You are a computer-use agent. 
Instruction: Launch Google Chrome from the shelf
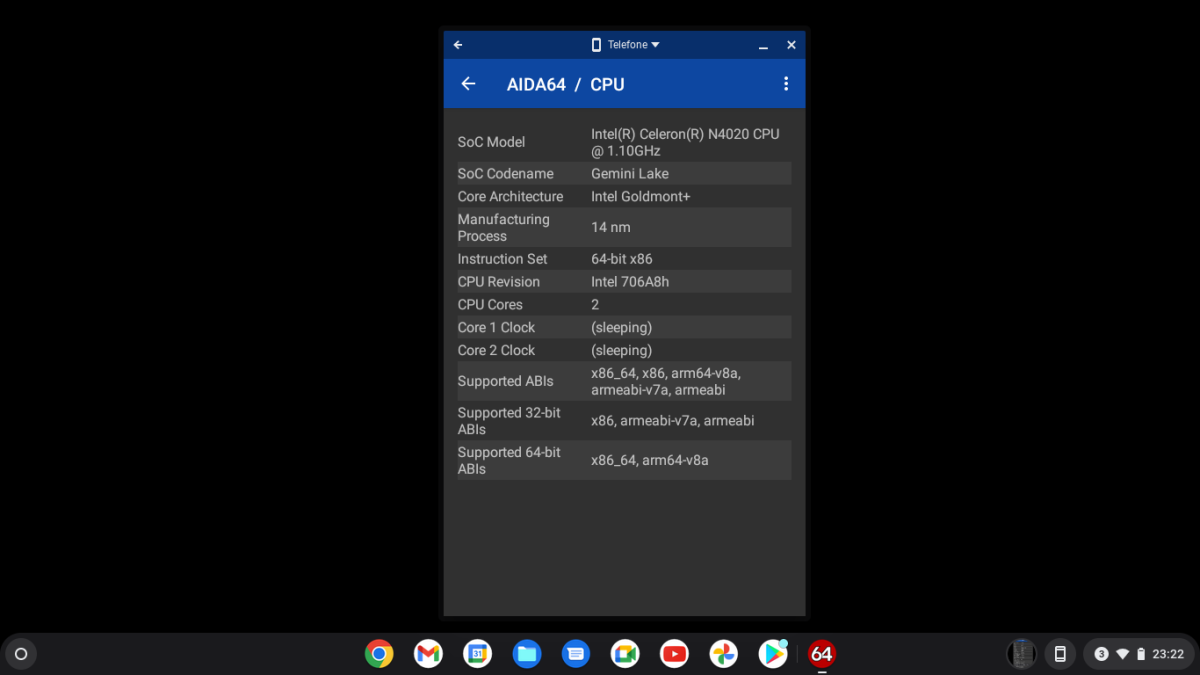pyautogui.click(x=379, y=654)
